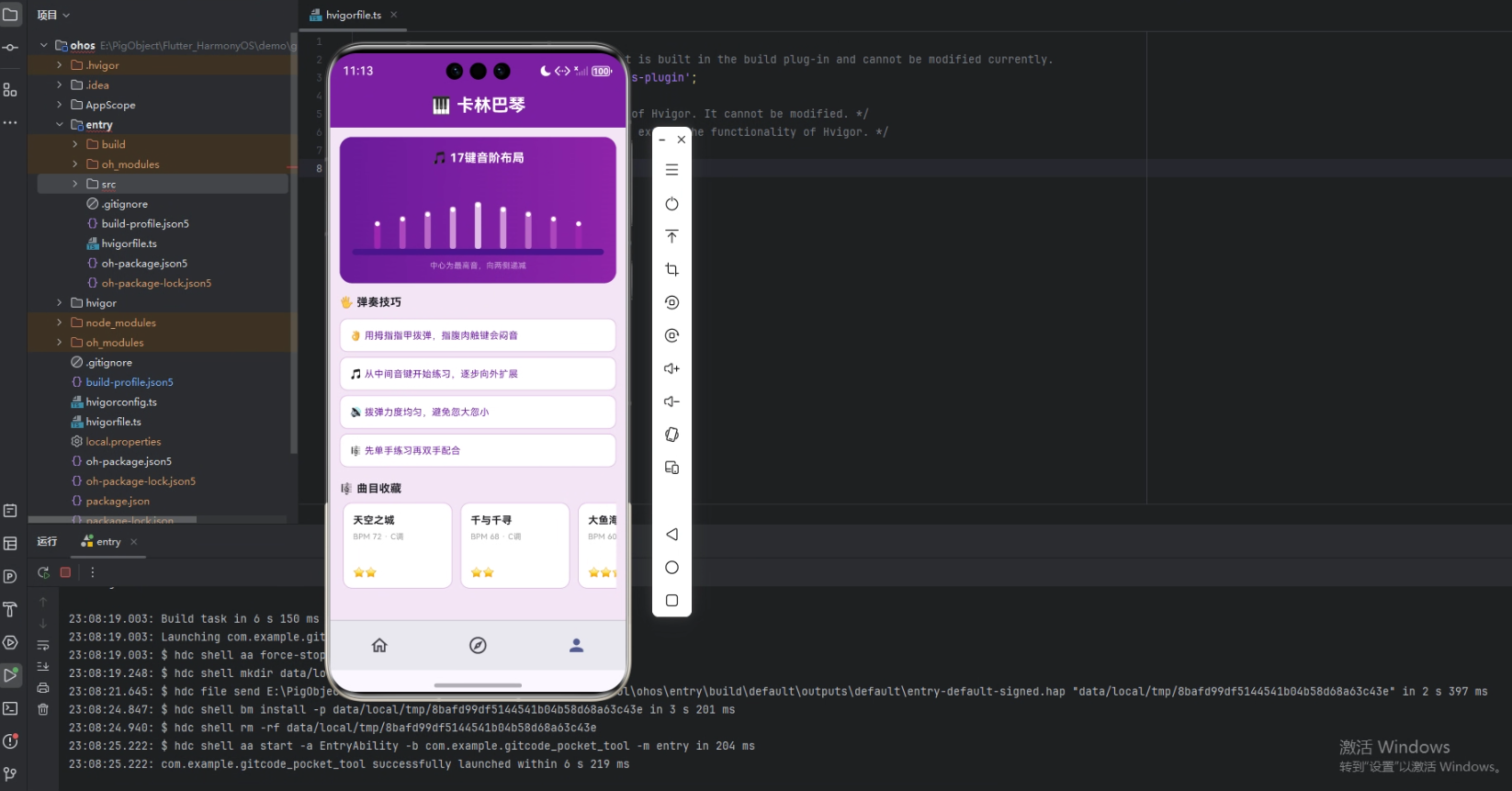Screen dimensions: 1512x791
Task: Select hvigorconfig.ts in the project tree
Action: 121,402
